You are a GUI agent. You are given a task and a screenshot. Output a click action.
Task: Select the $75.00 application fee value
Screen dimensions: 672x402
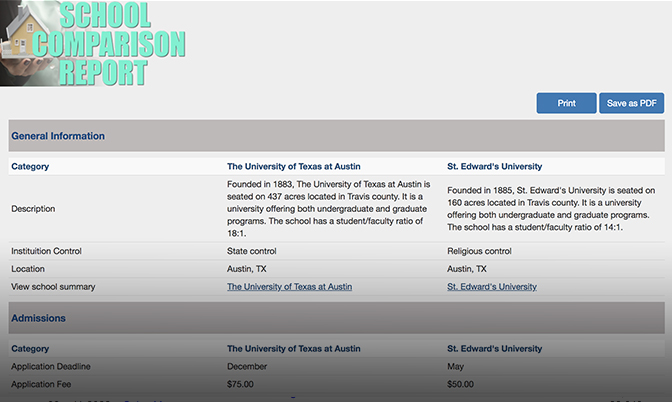[241, 384]
